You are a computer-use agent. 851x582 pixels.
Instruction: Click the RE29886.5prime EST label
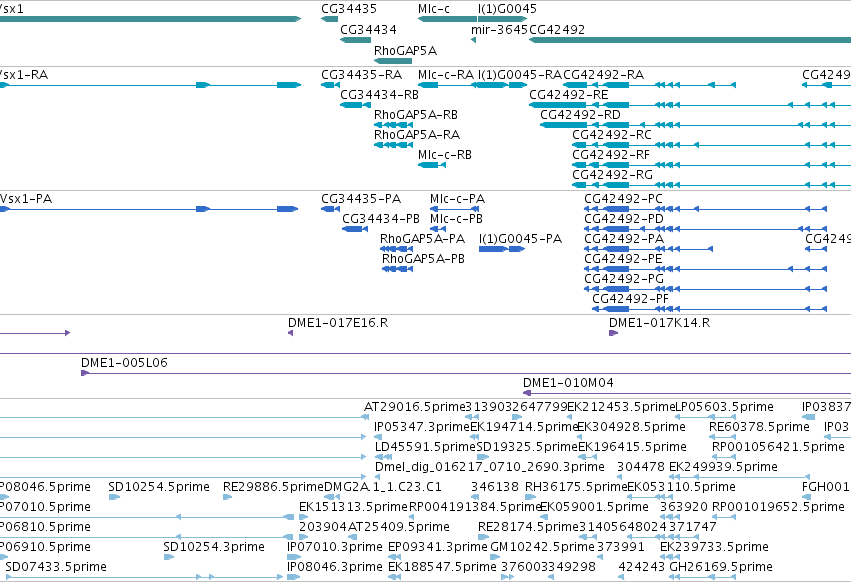(x=273, y=487)
